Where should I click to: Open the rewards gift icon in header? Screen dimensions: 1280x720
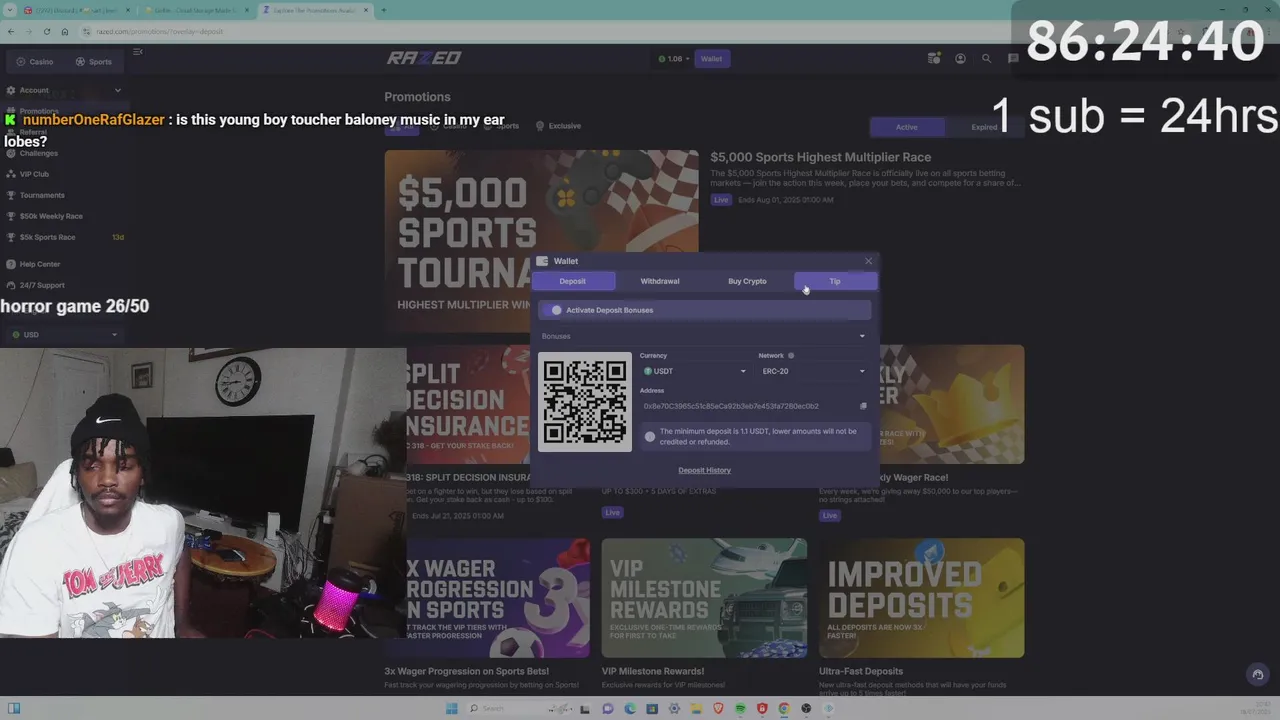tap(934, 59)
